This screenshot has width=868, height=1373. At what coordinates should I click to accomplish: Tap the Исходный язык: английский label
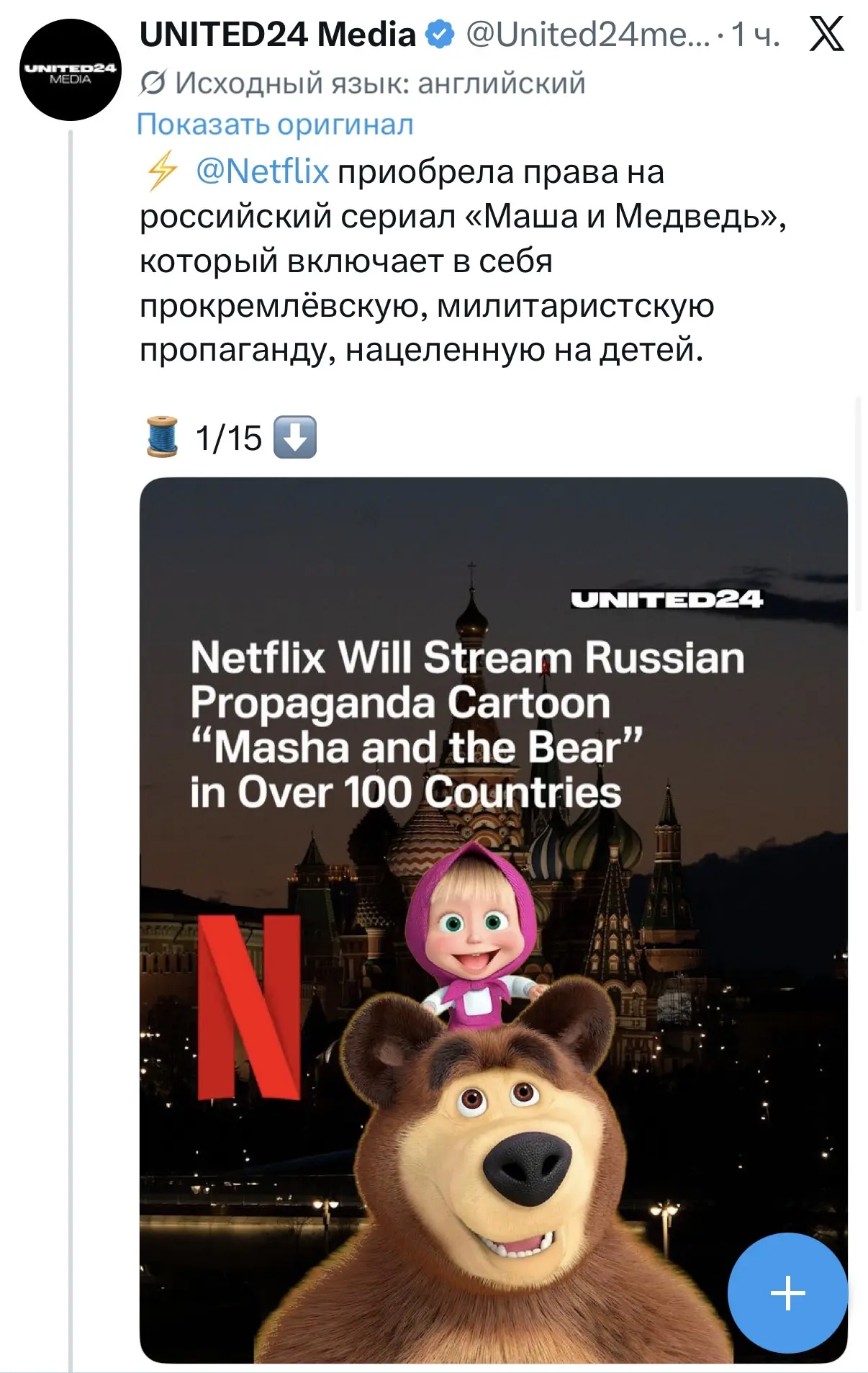coord(380,84)
